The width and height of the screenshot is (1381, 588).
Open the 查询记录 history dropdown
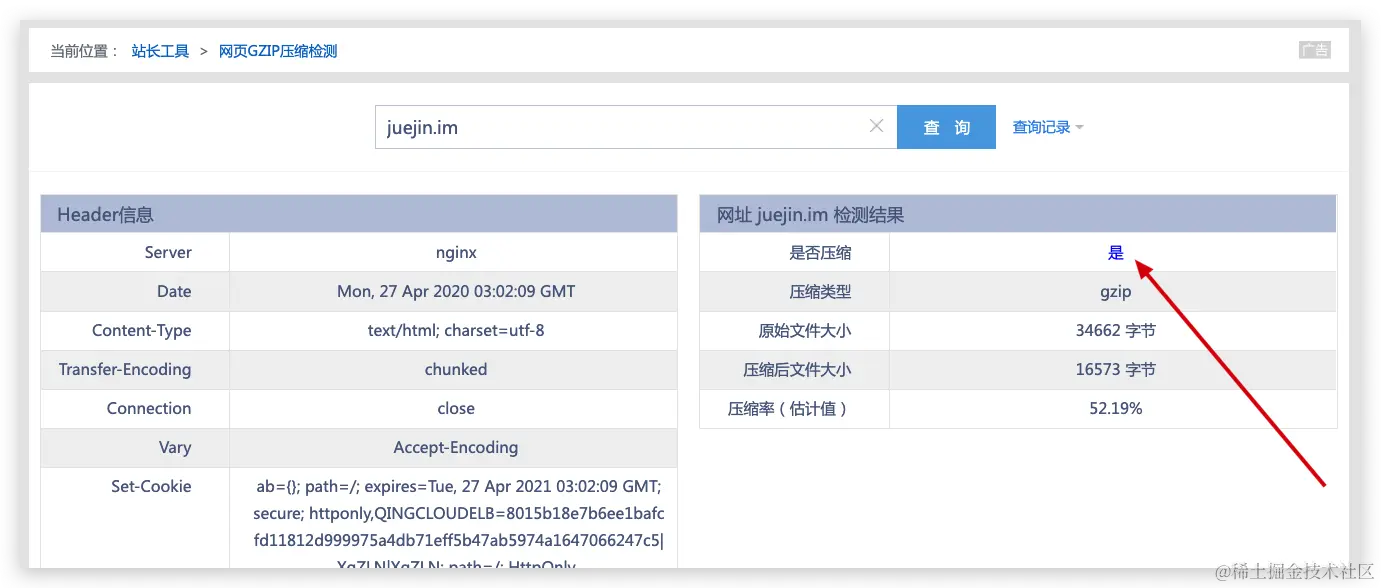[x=1048, y=127]
